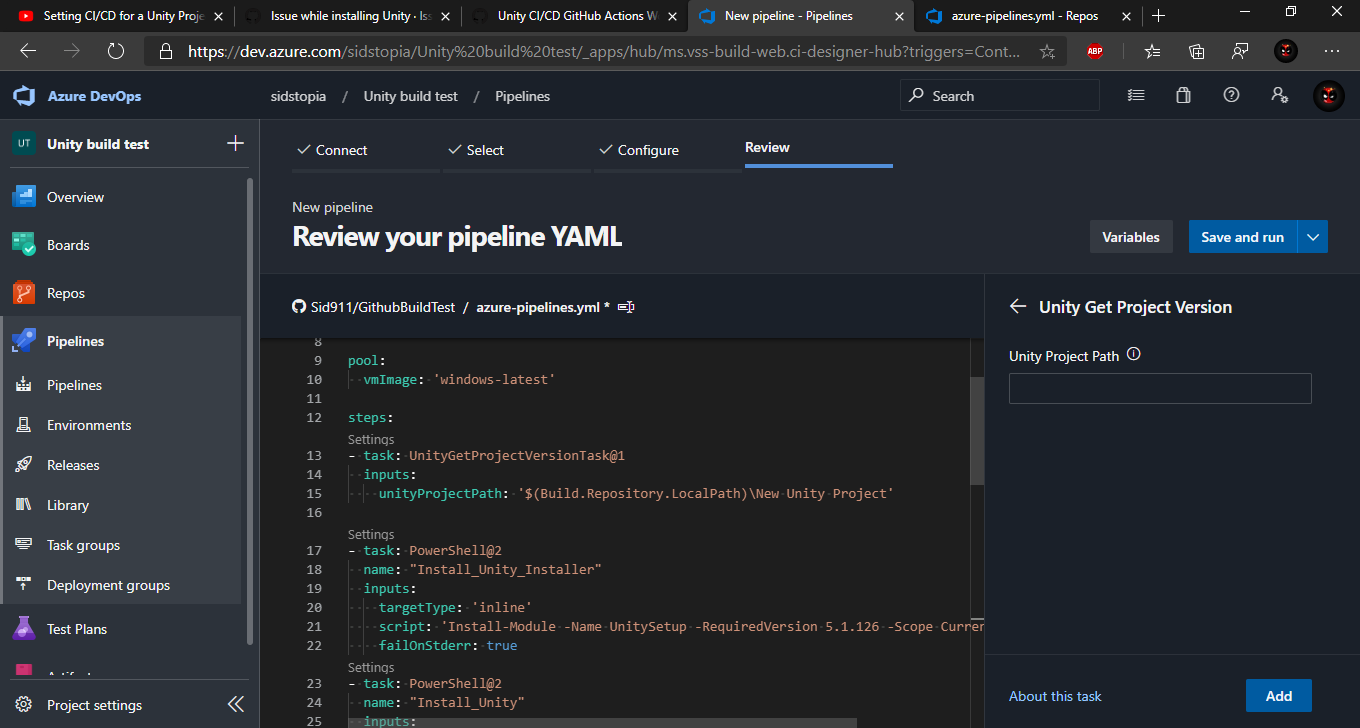This screenshot has width=1360, height=728.
Task: Open a new browser tab
Action: 1158,16
